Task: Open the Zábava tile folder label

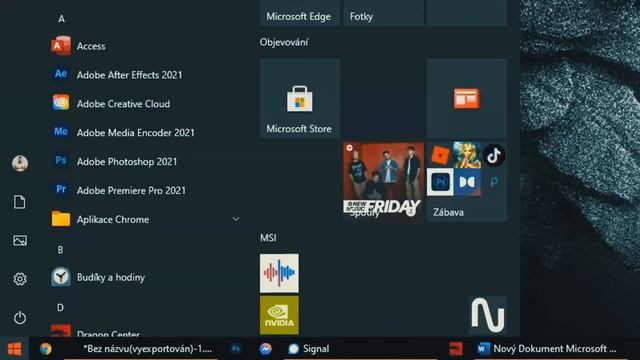Action: [x=448, y=212]
